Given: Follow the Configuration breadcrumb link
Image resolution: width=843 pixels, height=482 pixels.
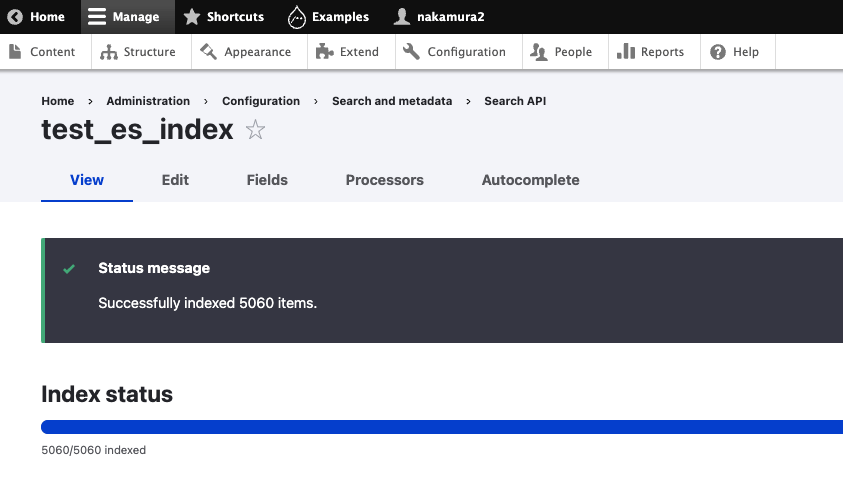Looking at the screenshot, I should (261, 101).
